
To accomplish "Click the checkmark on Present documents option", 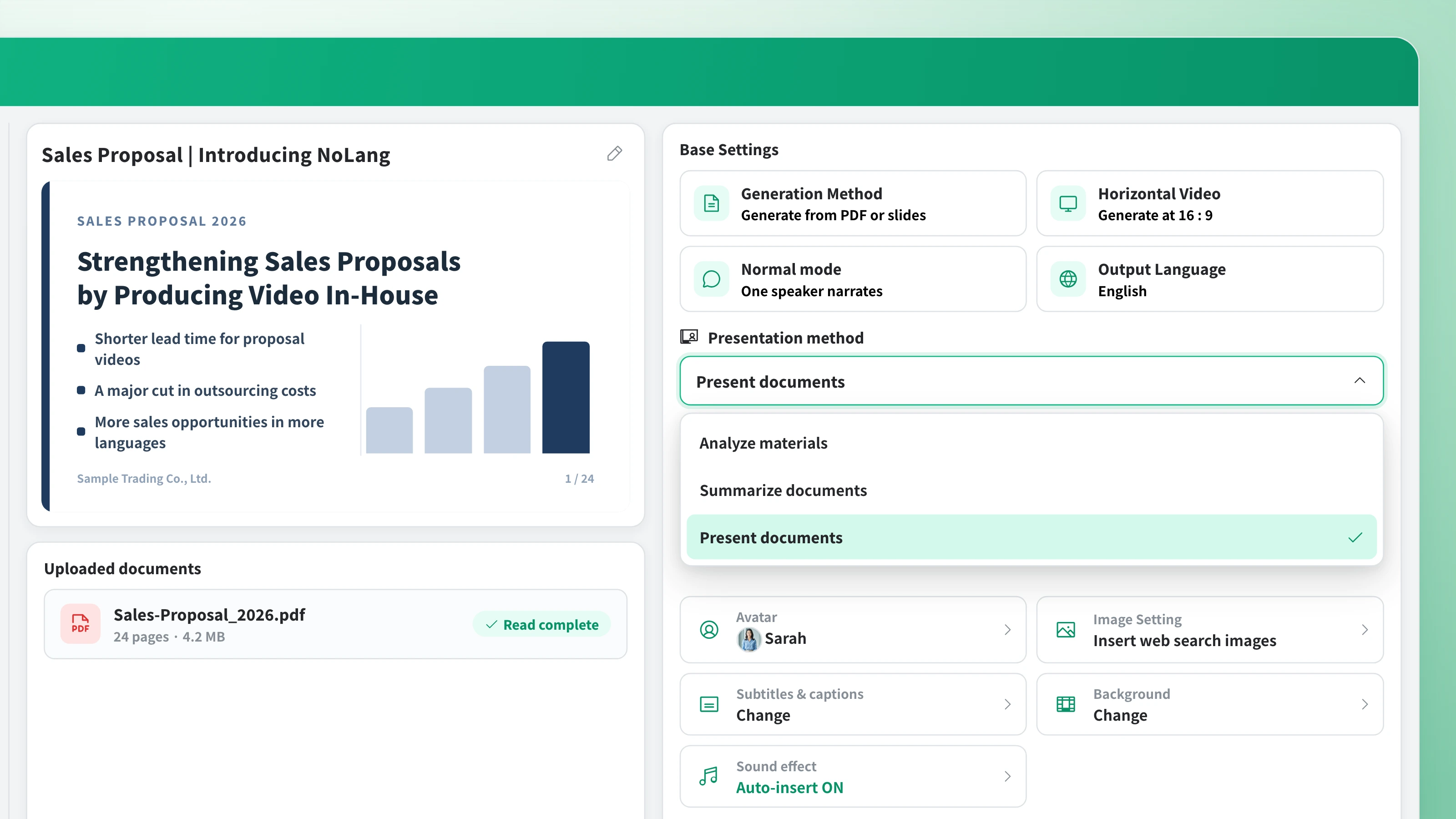I will (x=1355, y=537).
